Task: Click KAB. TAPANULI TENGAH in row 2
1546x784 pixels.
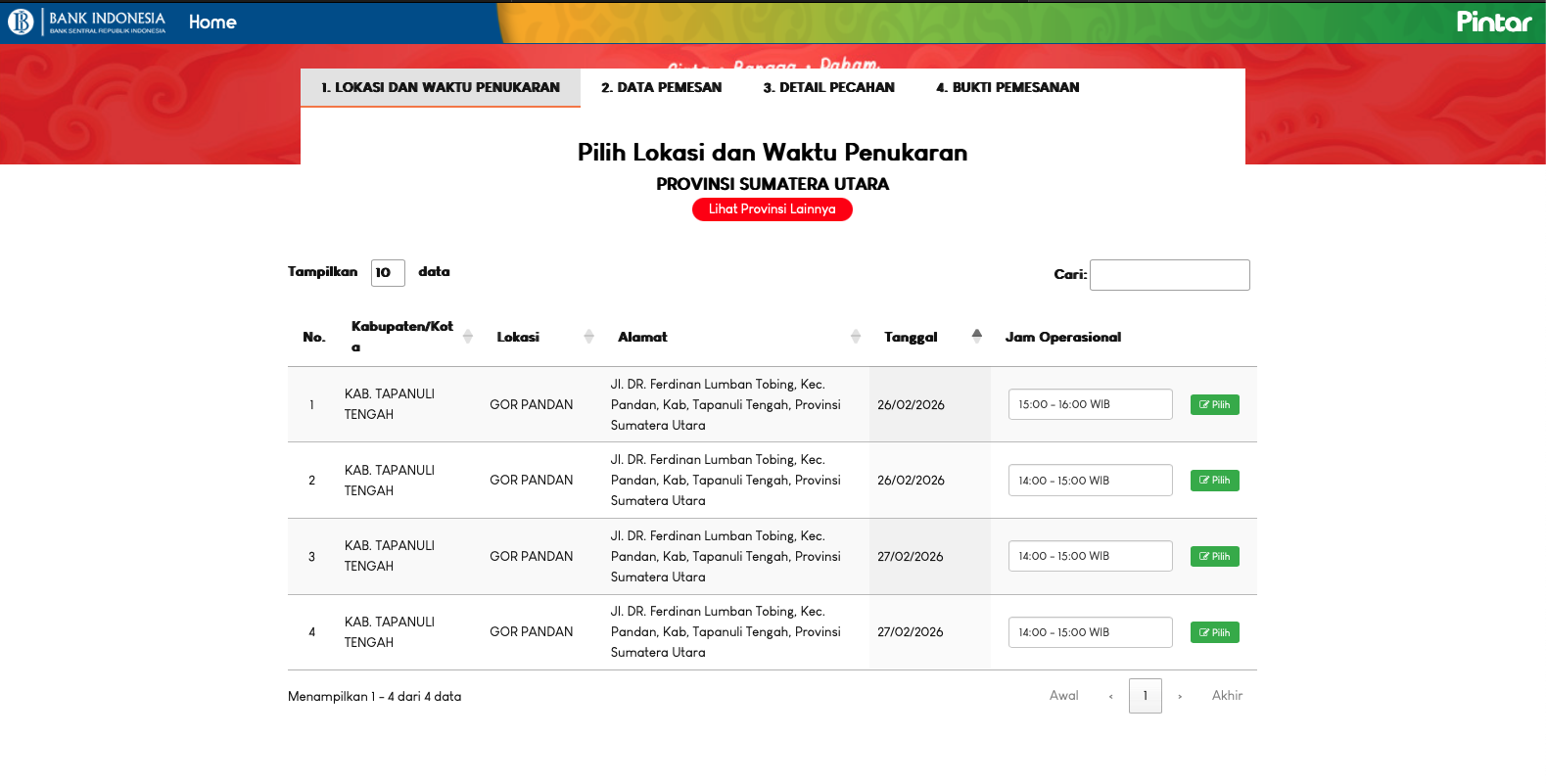Action: [x=390, y=481]
